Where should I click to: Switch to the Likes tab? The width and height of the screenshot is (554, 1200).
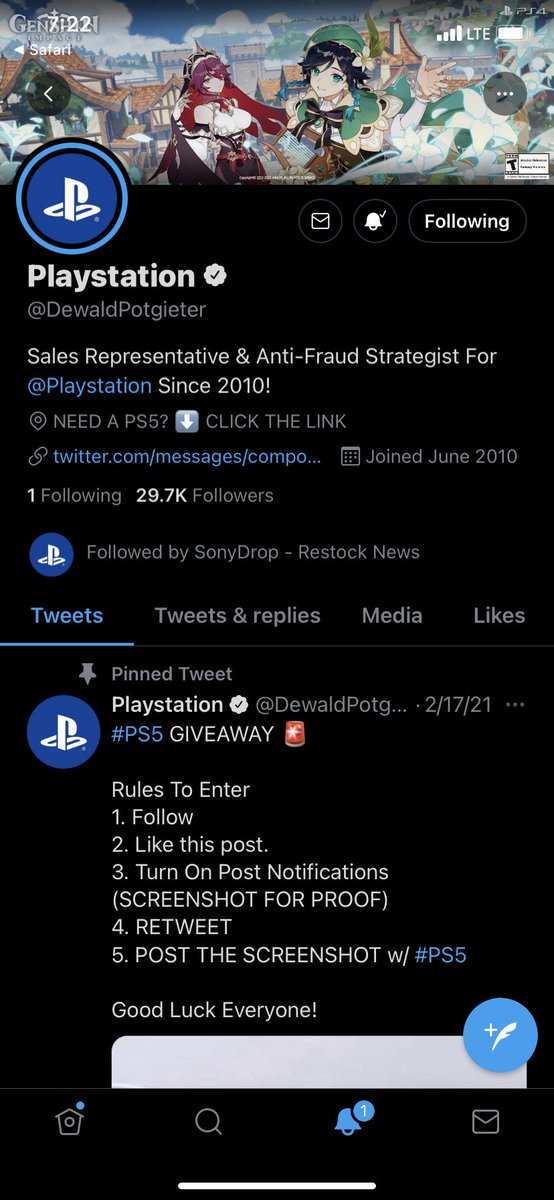coord(499,616)
